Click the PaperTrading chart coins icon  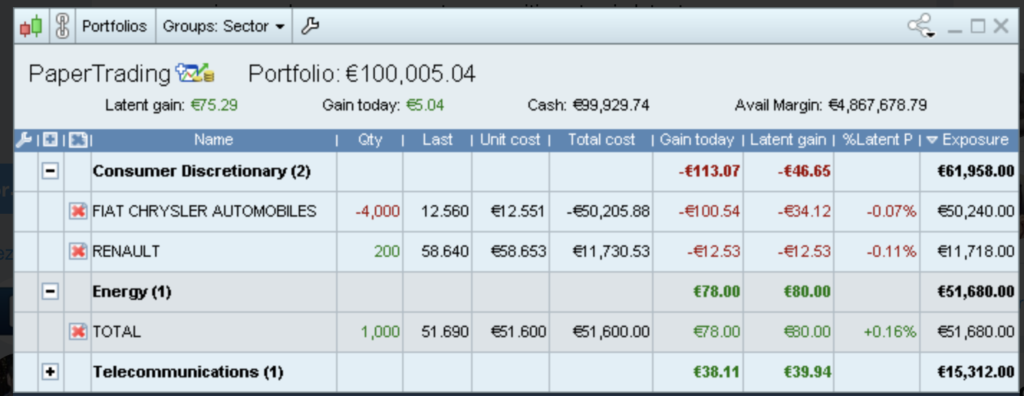pyautogui.click(x=195, y=73)
